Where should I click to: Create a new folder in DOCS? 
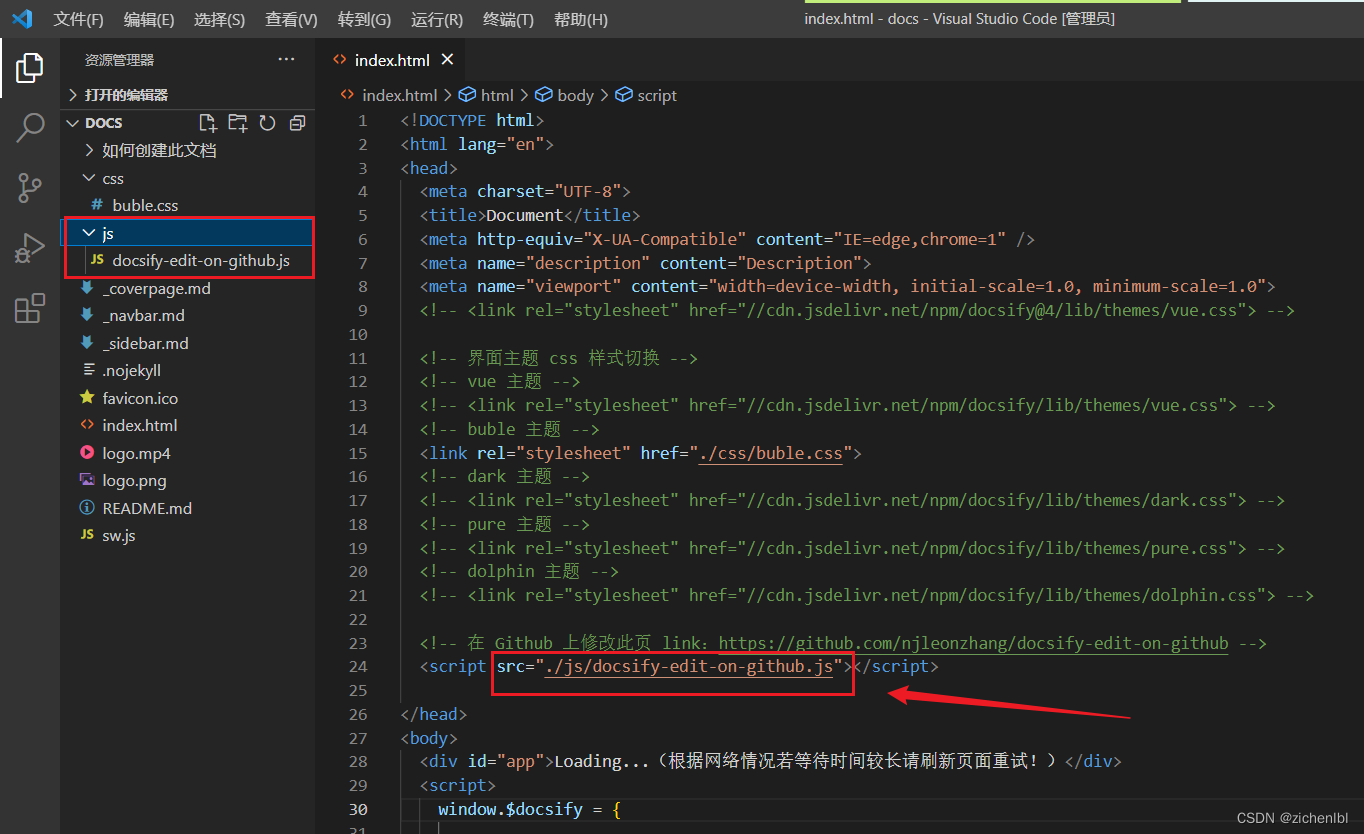pos(238,123)
